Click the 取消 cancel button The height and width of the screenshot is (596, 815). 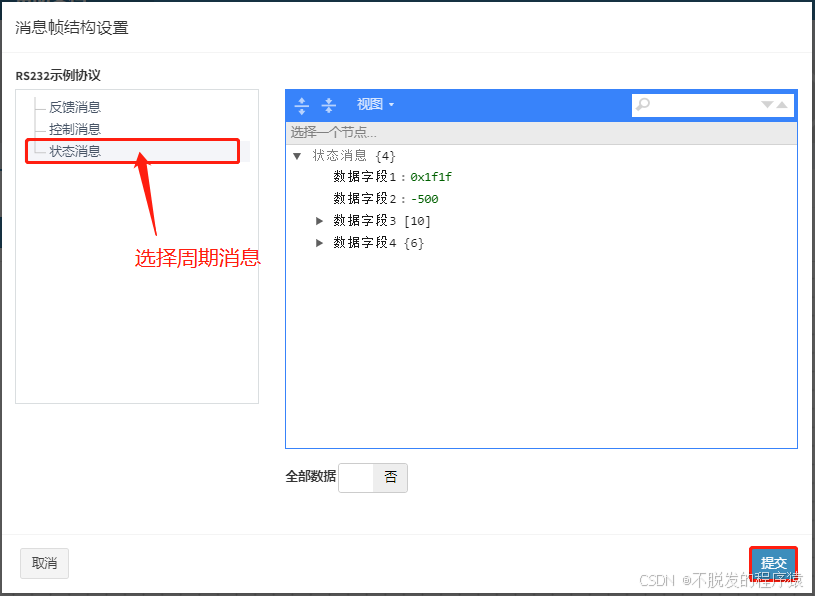click(x=44, y=563)
